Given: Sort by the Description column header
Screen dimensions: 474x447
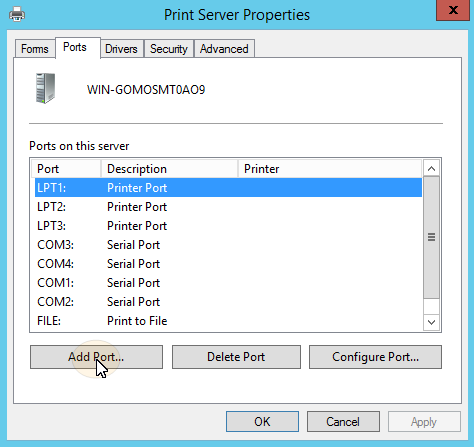Looking at the screenshot, I should [x=169, y=169].
